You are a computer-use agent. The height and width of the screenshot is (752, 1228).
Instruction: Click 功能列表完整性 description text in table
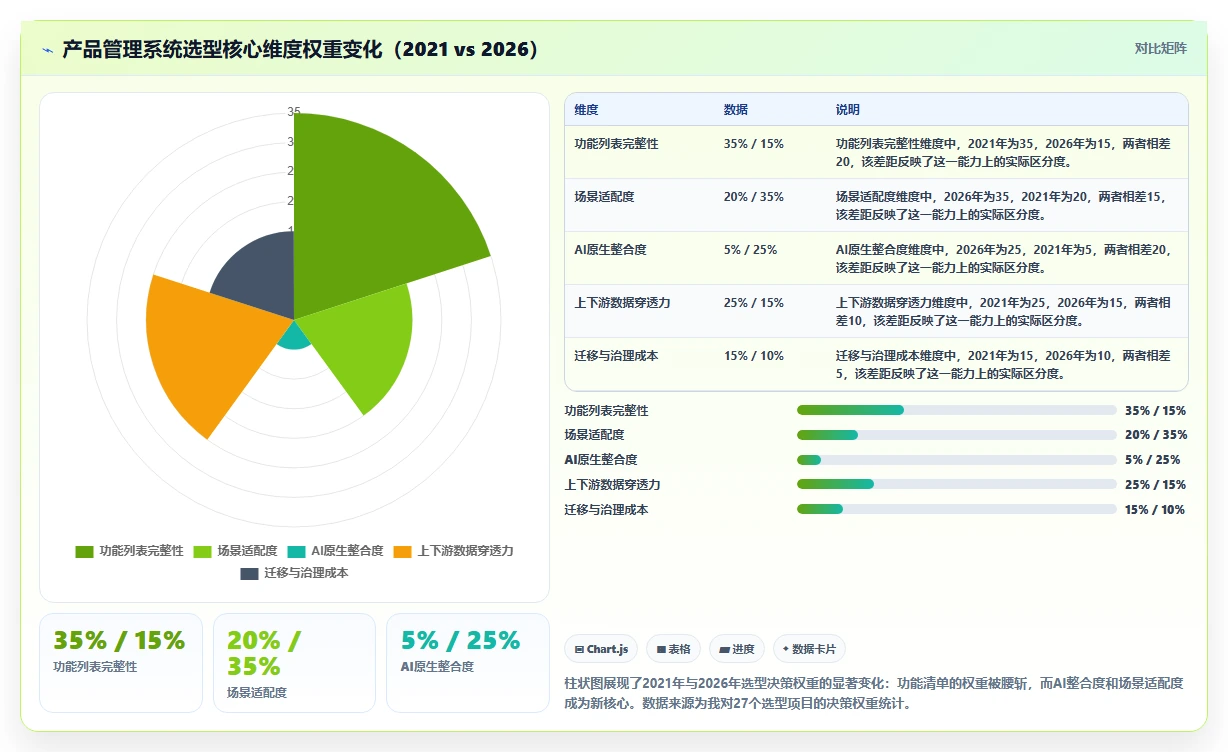[x=1003, y=152]
